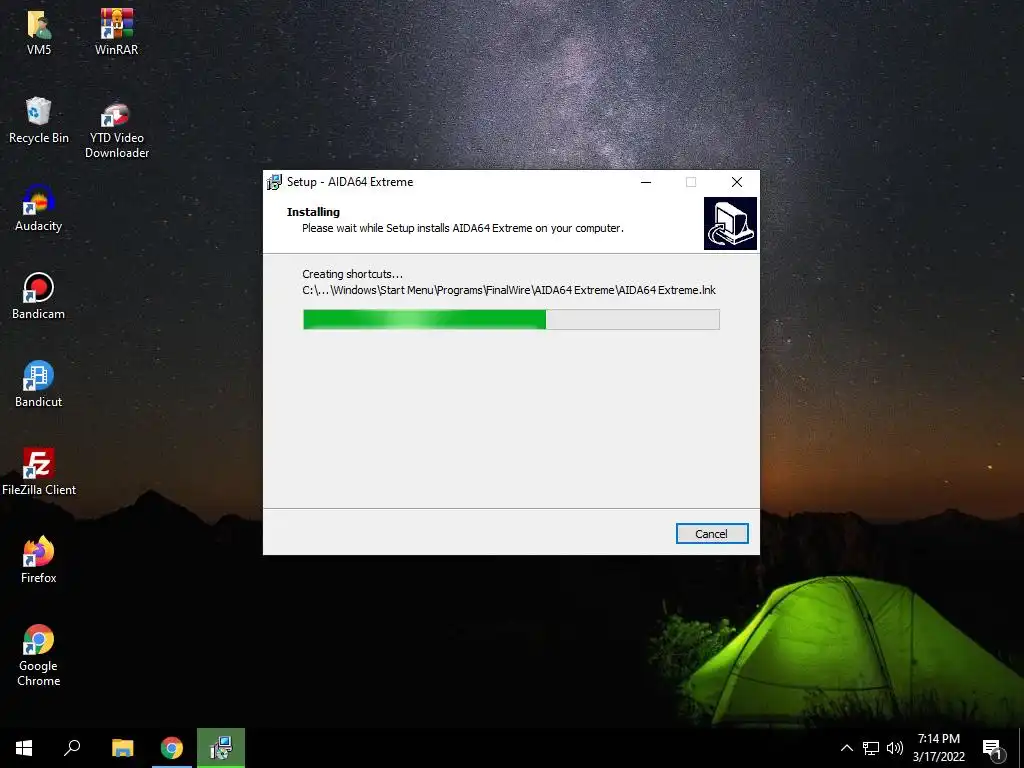Screen dimensions: 1024x768
Task: Click the installer computer logo image
Action: tap(730, 223)
